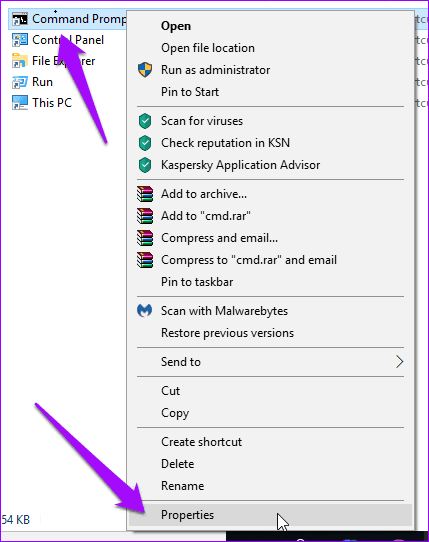Click the WinRAR Add to archive icon
Viewport: 429px width, 542px height.
[145, 194]
